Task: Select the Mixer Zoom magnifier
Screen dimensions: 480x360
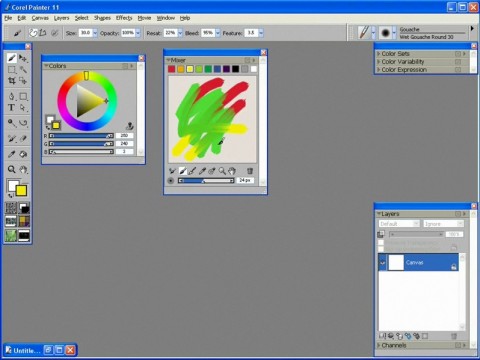Action: 222,171
